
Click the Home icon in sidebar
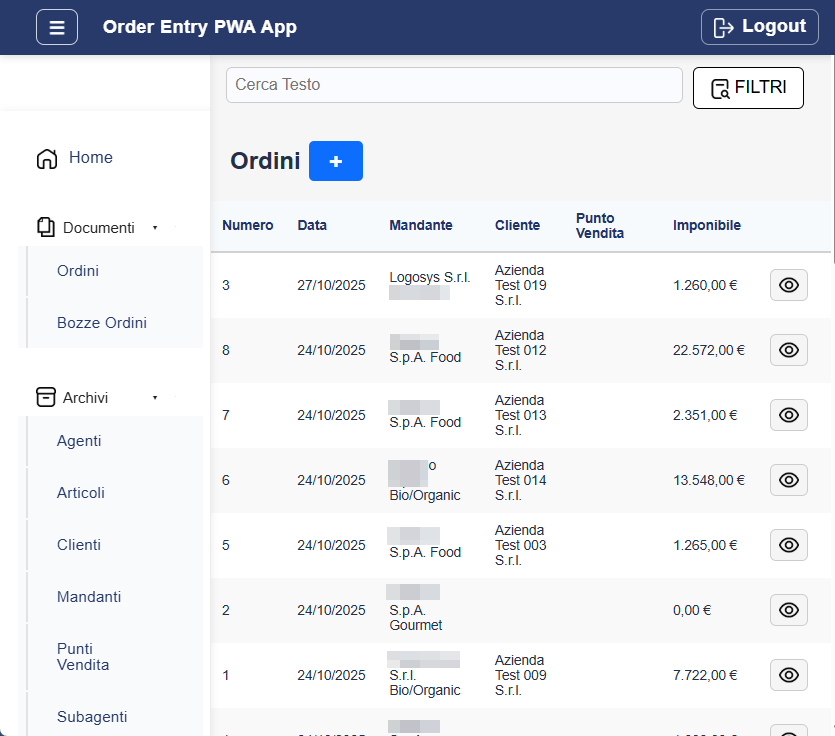47,159
